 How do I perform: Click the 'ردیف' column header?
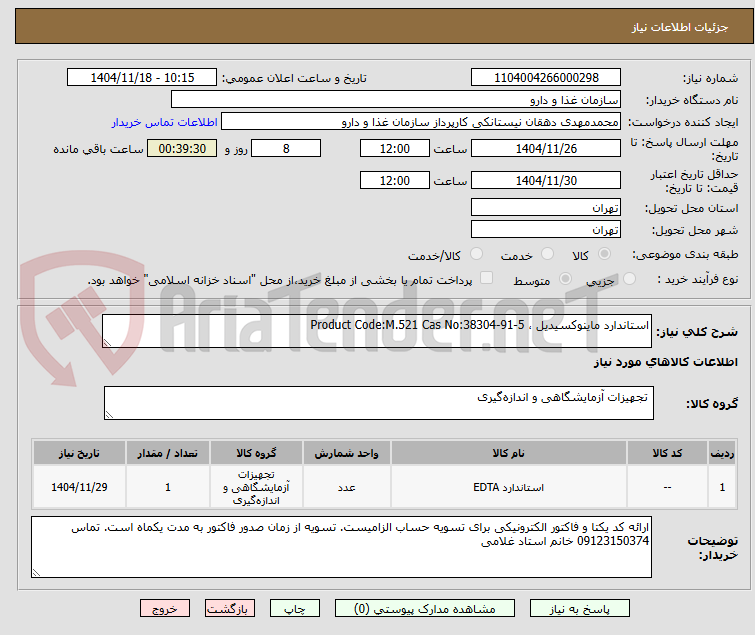tap(722, 453)
